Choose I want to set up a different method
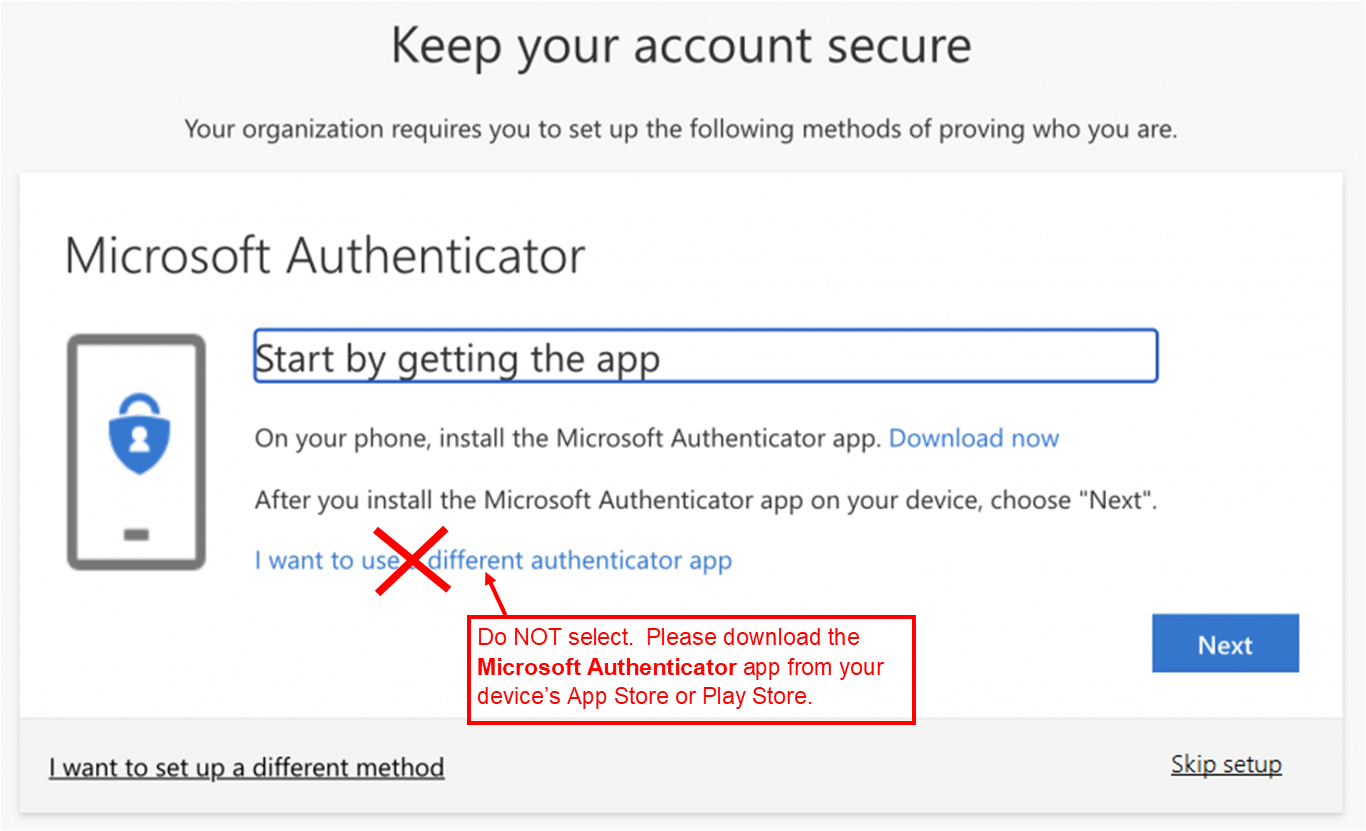Screen dimensions: 1366x831 click(x=246, y=767)
